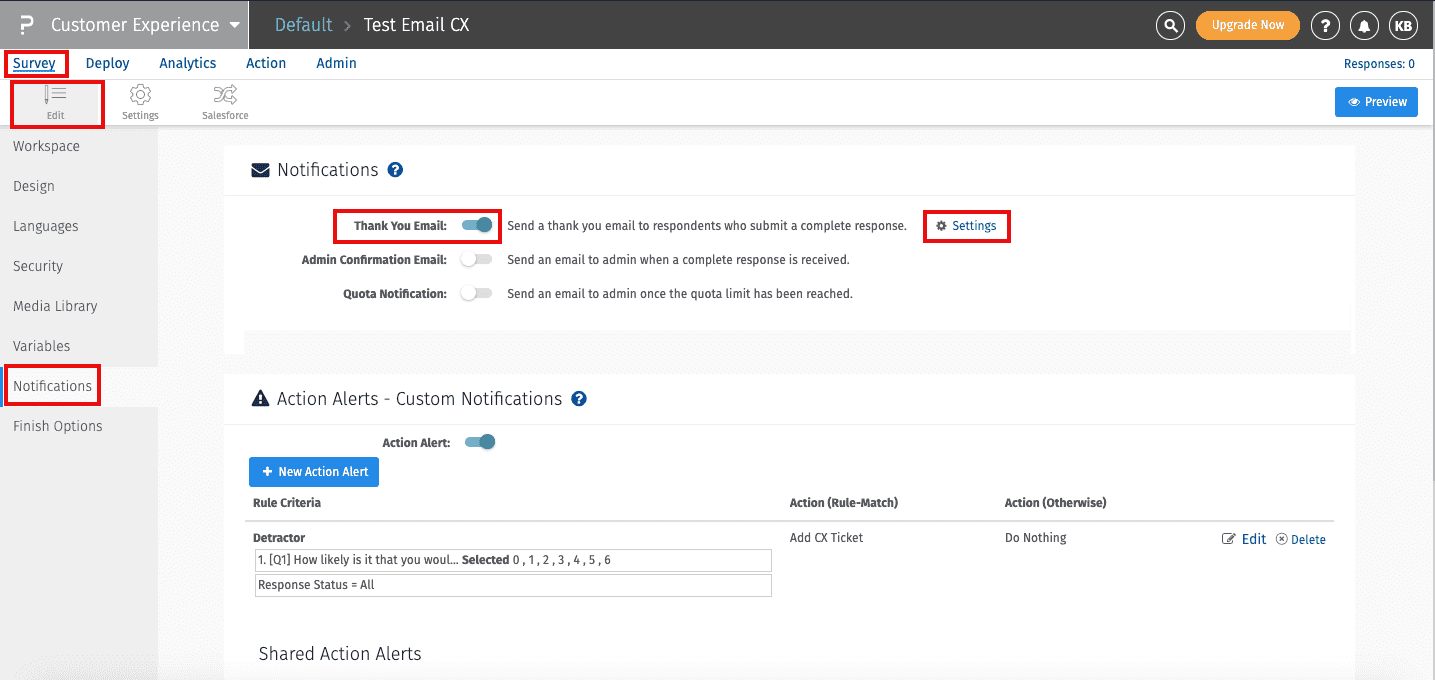1435x680 pixels.
Task: Turn off the Action Alert toggle
Action: [x=480, y=442]
